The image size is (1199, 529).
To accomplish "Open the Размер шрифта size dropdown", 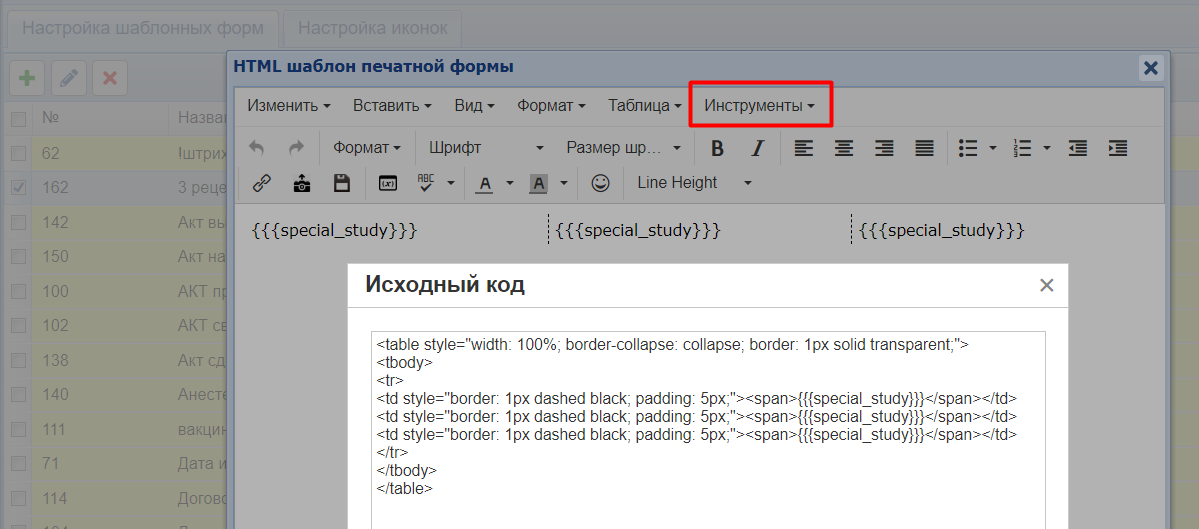I will [622, 148].
